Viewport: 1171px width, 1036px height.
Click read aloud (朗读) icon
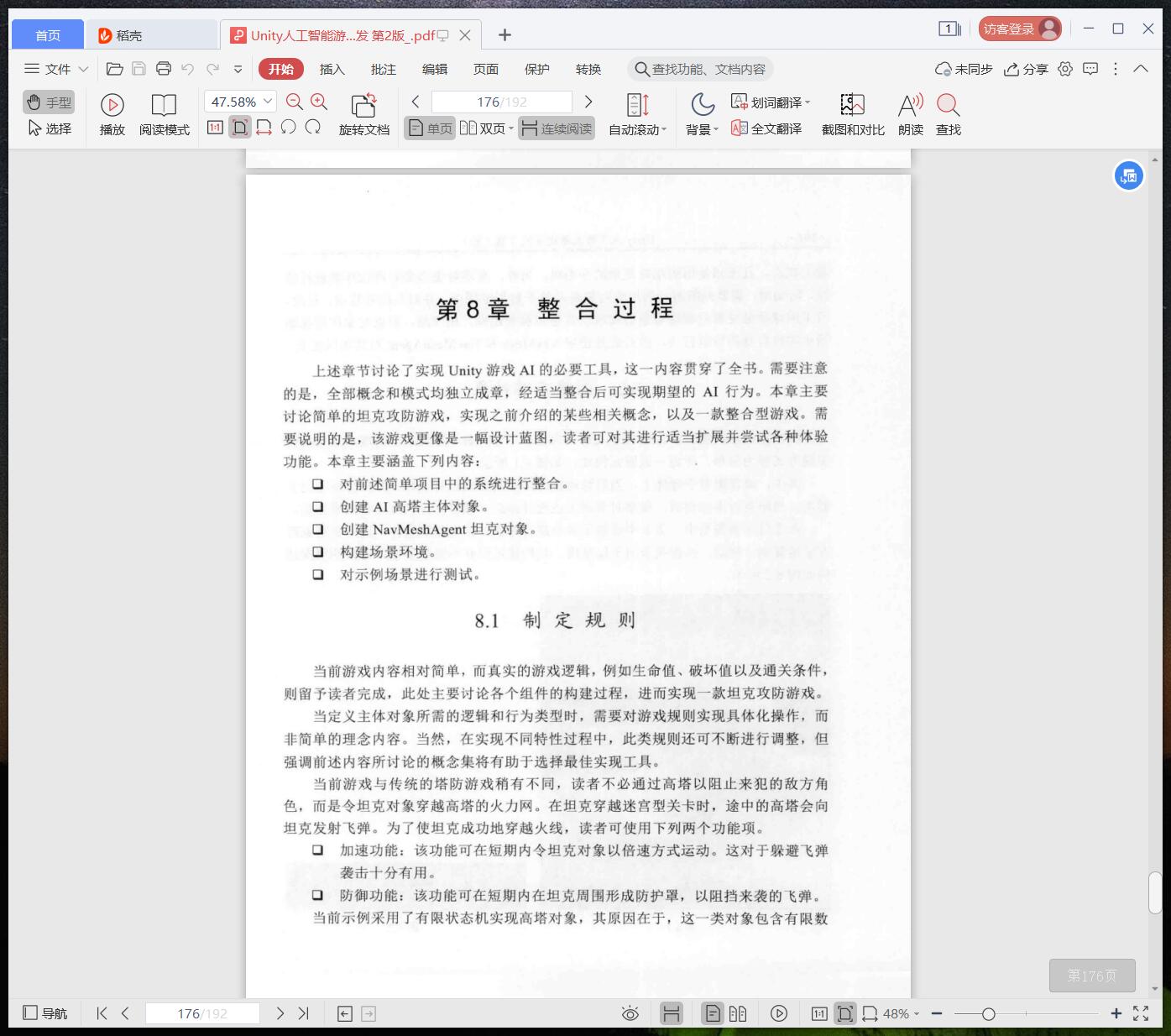(911, 115)
